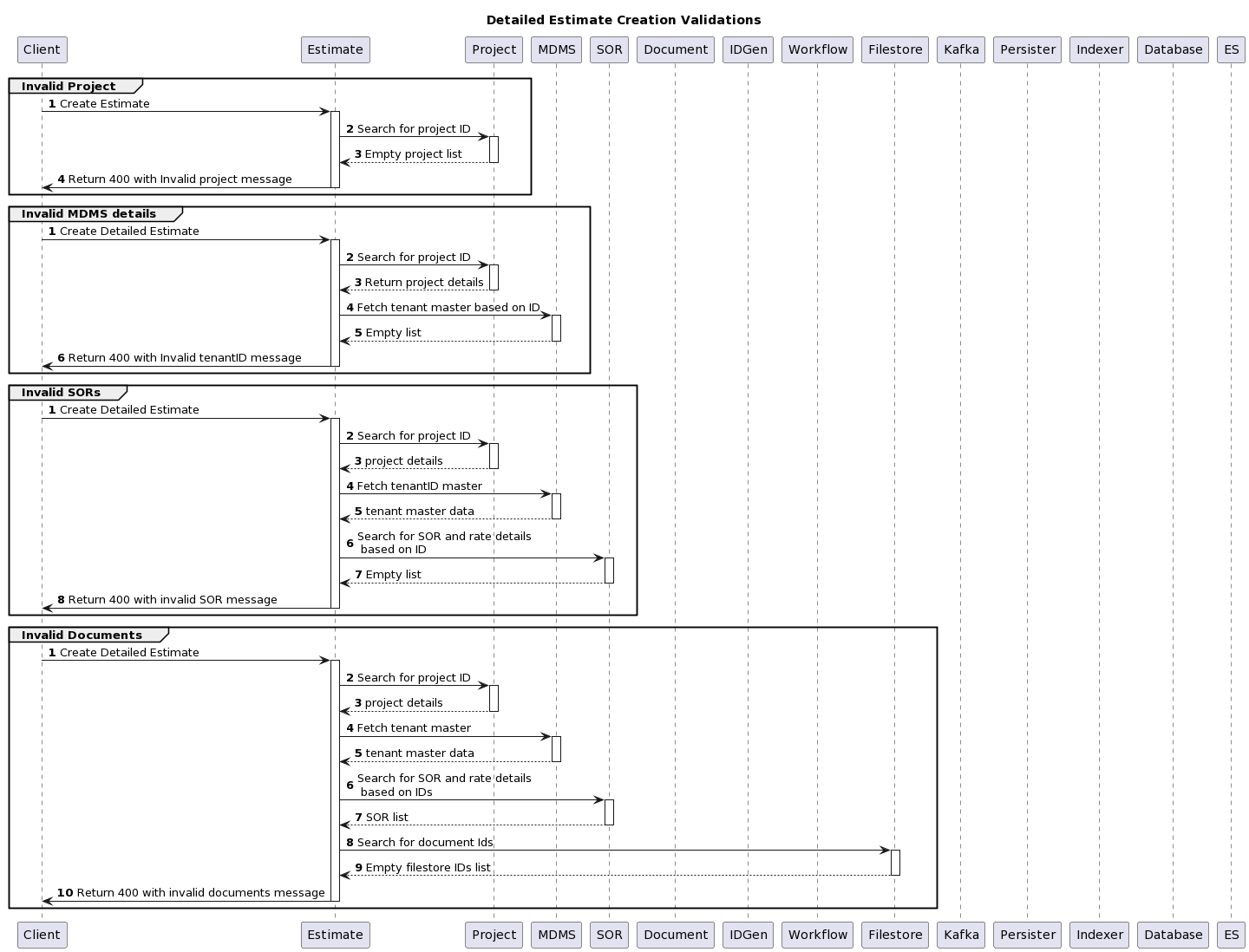Viewport: 1249px width, 952px height.
Task: Select Fetch tenant master based on ID
Action: pyautogui.click(x=448, y=308)
